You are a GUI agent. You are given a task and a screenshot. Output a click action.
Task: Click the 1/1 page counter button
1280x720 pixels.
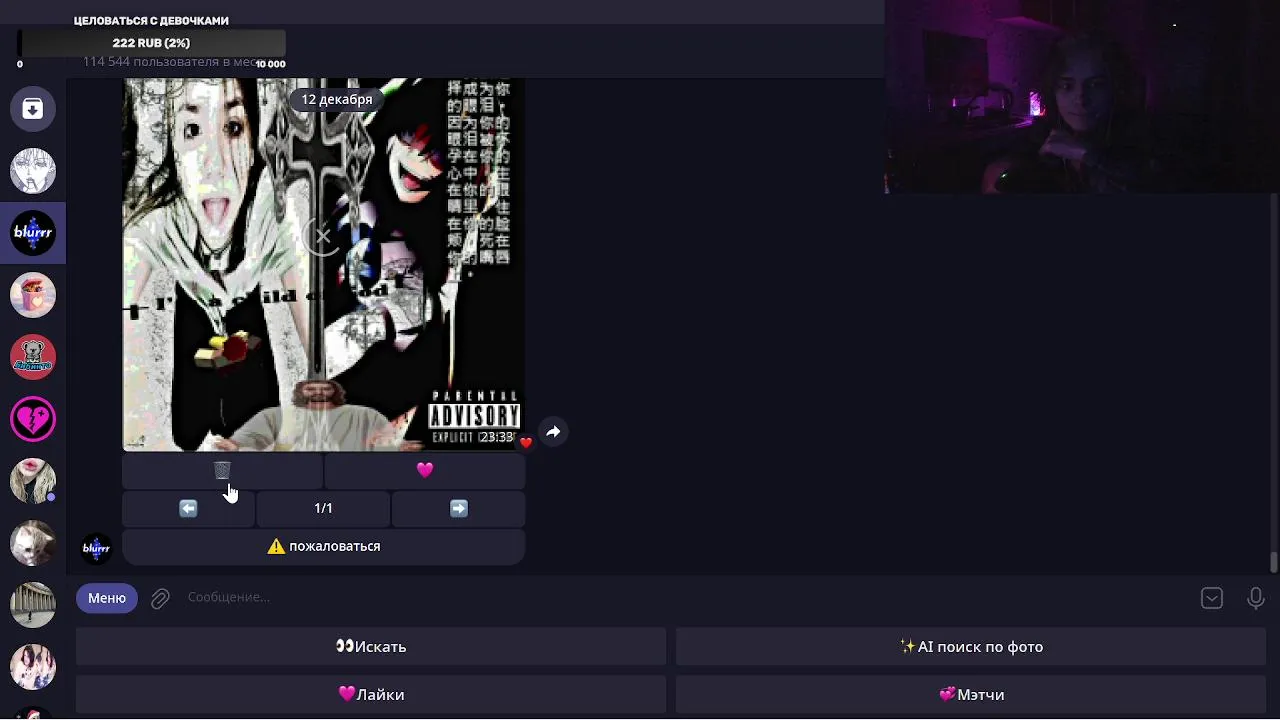pos(323,508)
